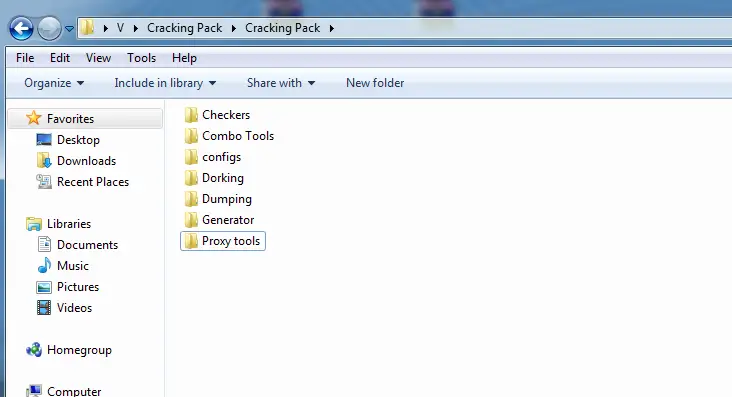Open the Edit menu
Viewport: 732px width, 397px height.
(60, 58)
